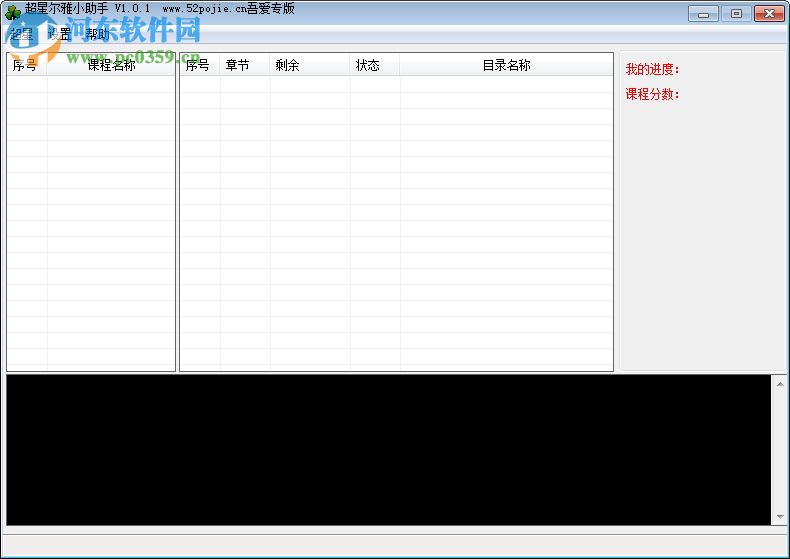Open the 帮助 menu
This screenshot has height=559, width=790.
click(x=97, y=34)
